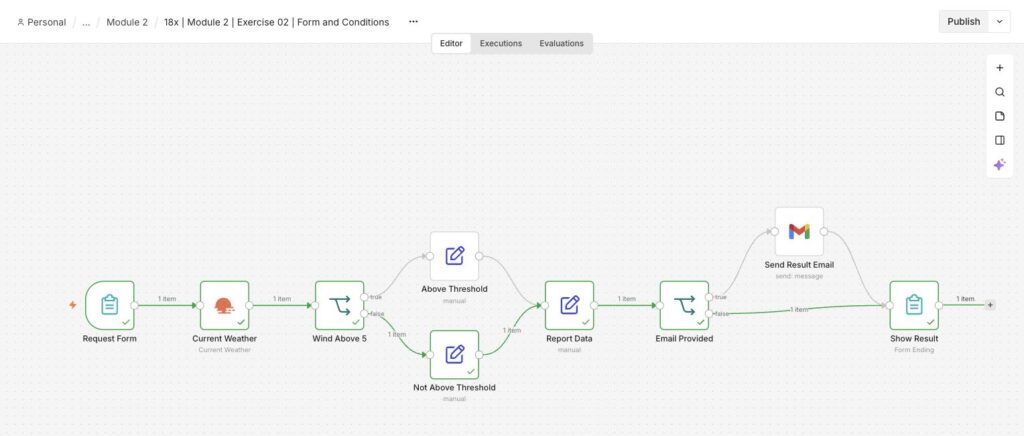Screen dimensions: 1024x436
Task: Click Above Threshold output connector
Action: click(479, 256)
